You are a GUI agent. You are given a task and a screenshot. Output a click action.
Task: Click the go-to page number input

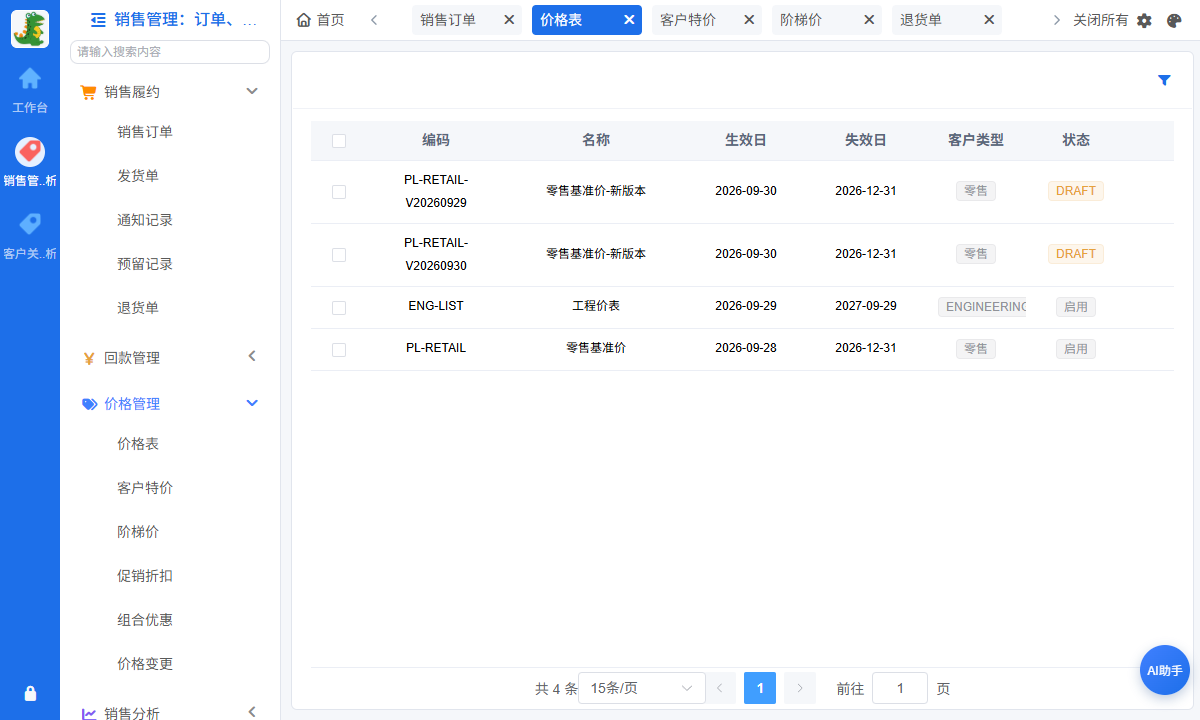click(x=900, y=688)
